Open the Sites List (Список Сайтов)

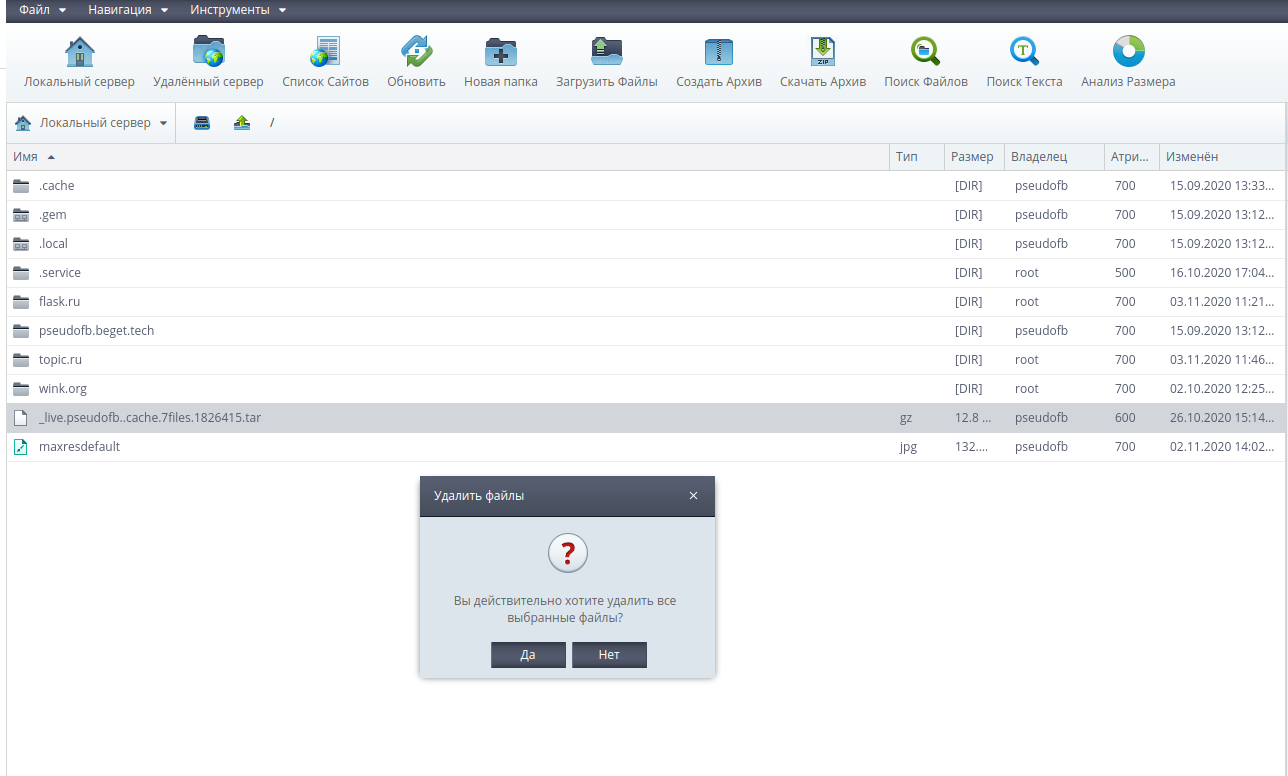325,52
